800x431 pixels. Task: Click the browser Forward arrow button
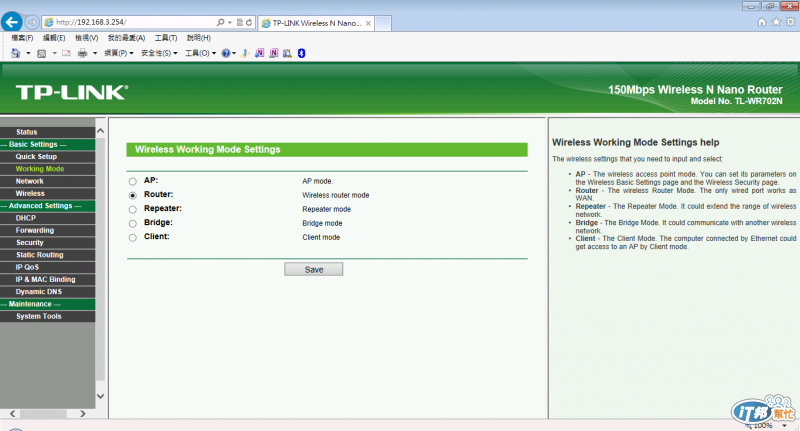[32, 22]
